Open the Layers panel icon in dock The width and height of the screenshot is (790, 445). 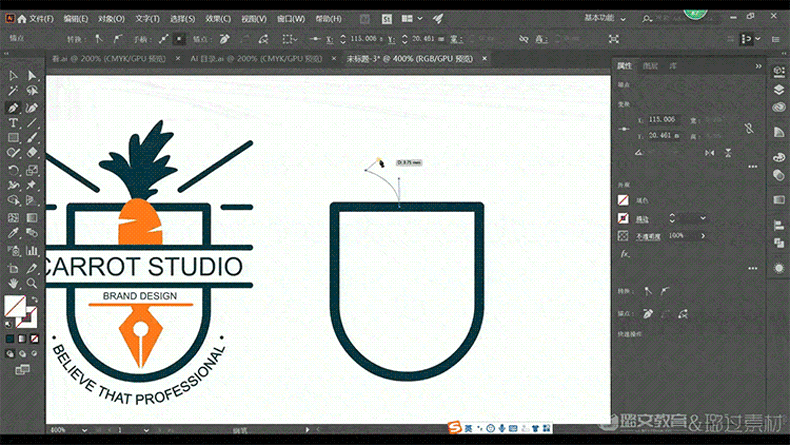[779, 90]
